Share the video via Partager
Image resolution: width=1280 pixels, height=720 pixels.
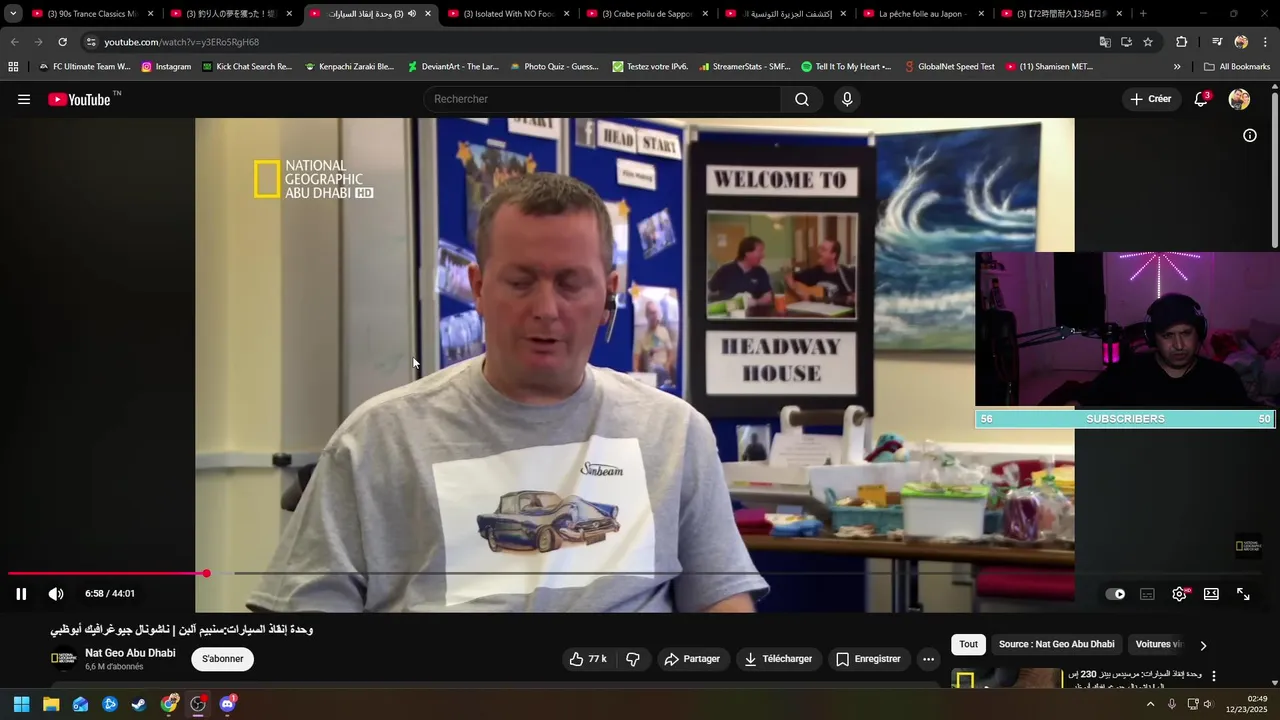pos(692,659)
